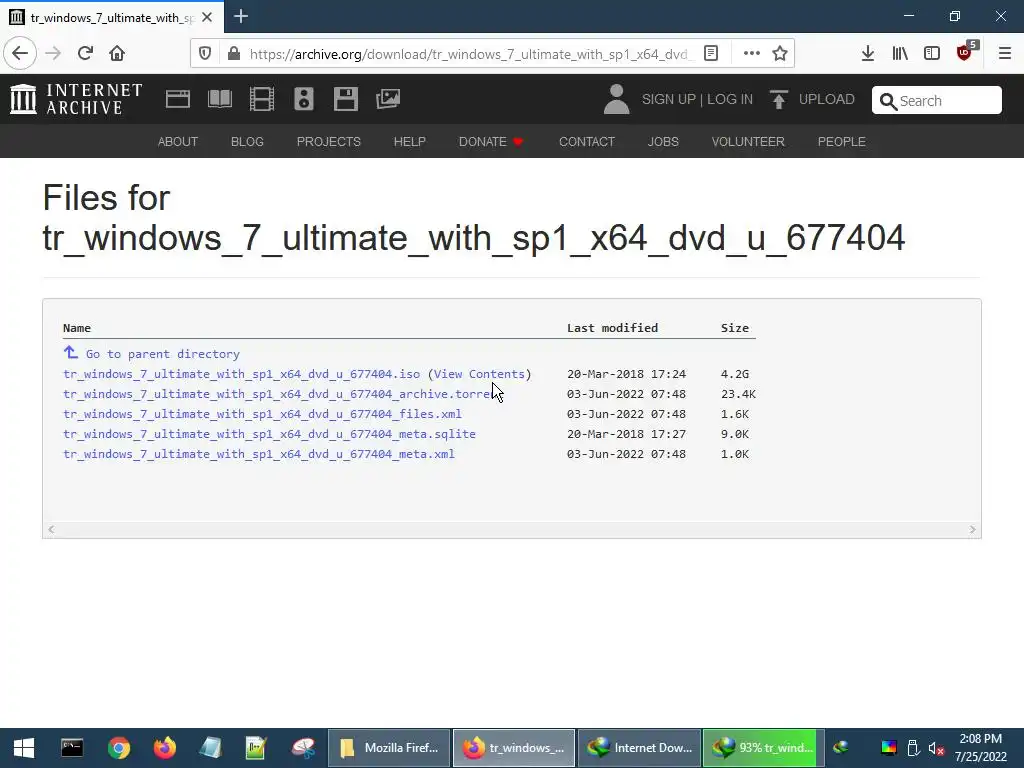Open Command Prompt from the taskbar

[72, 748]
